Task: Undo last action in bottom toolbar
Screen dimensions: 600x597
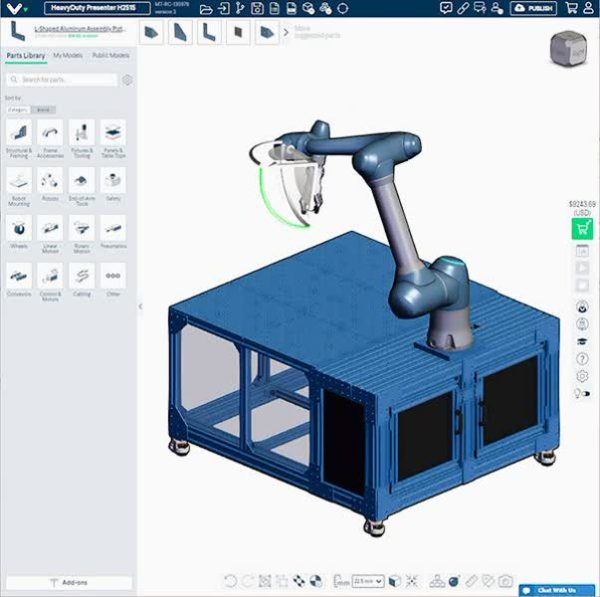Action: [x=230, y=581]
